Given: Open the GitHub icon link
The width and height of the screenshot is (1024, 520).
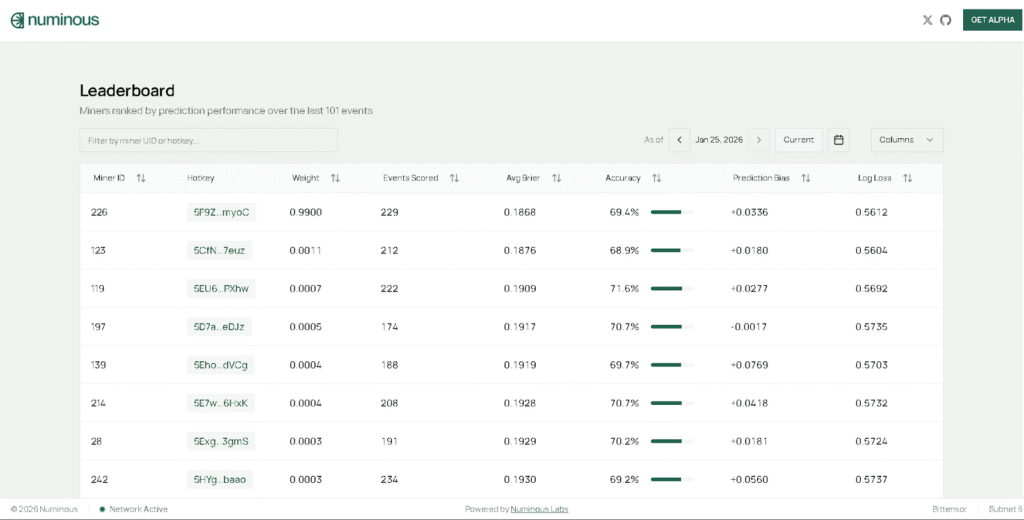Looking at the screenshot, I should coord(945,20).
